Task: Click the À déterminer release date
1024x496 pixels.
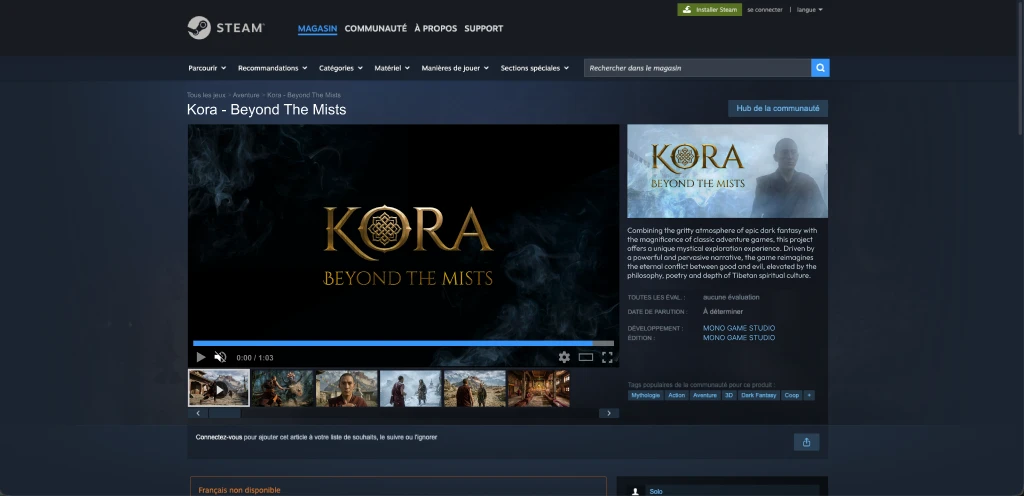Action: [x=723, y=311]
